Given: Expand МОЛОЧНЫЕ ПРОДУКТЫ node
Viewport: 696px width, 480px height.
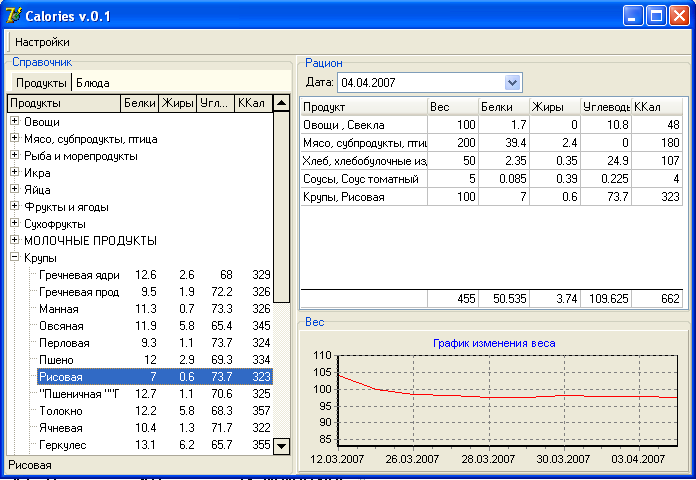Looking at the screenshot, I should click(15, 240).
